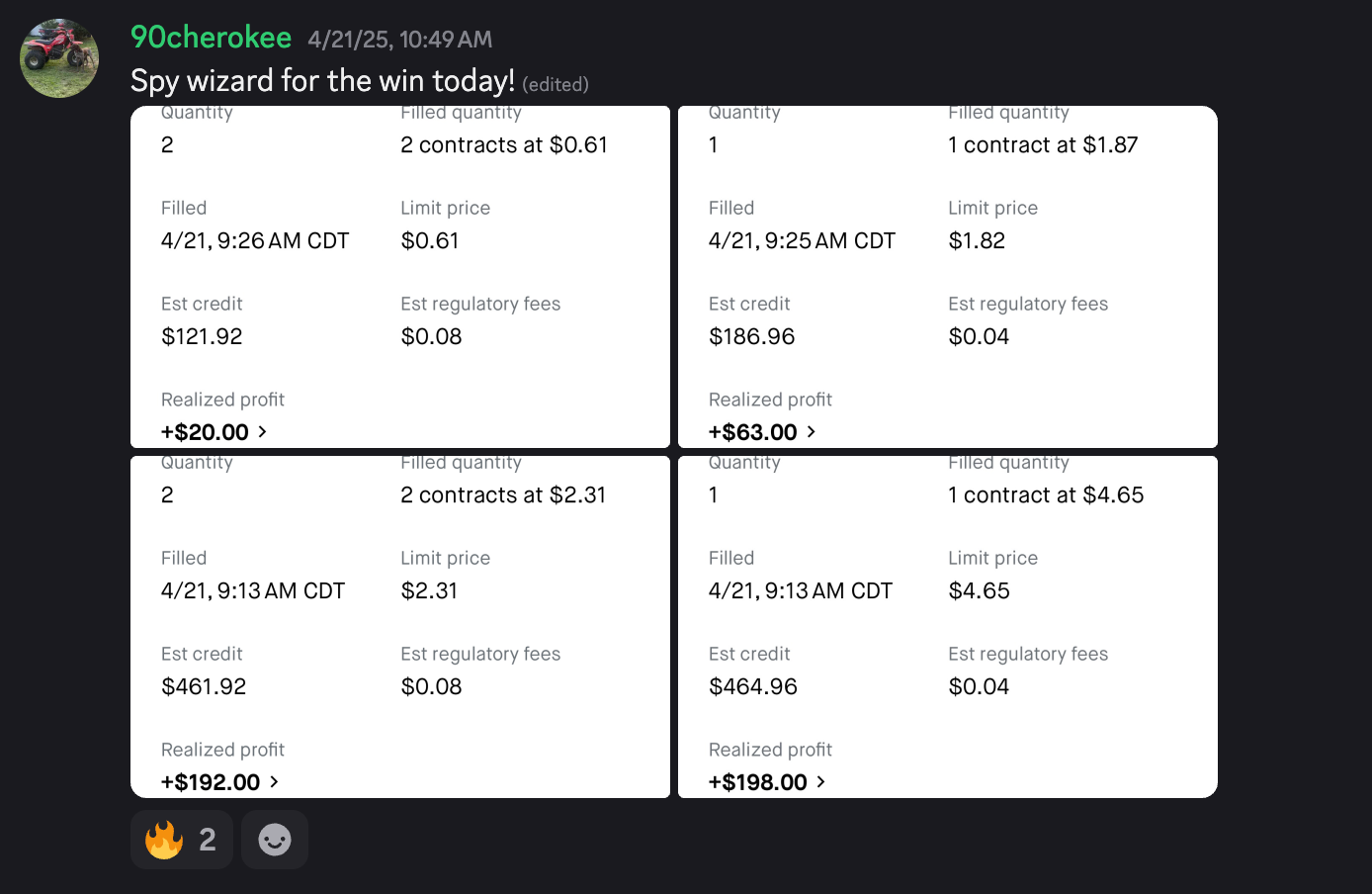Click the message timestamp 4/21/25, 10:49 AM
The image size is (1372, 894).
[400, 40]
